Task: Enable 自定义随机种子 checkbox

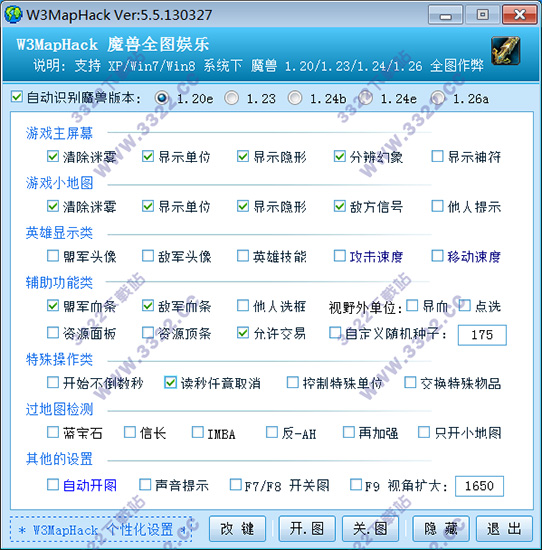Action: (335, 332)
